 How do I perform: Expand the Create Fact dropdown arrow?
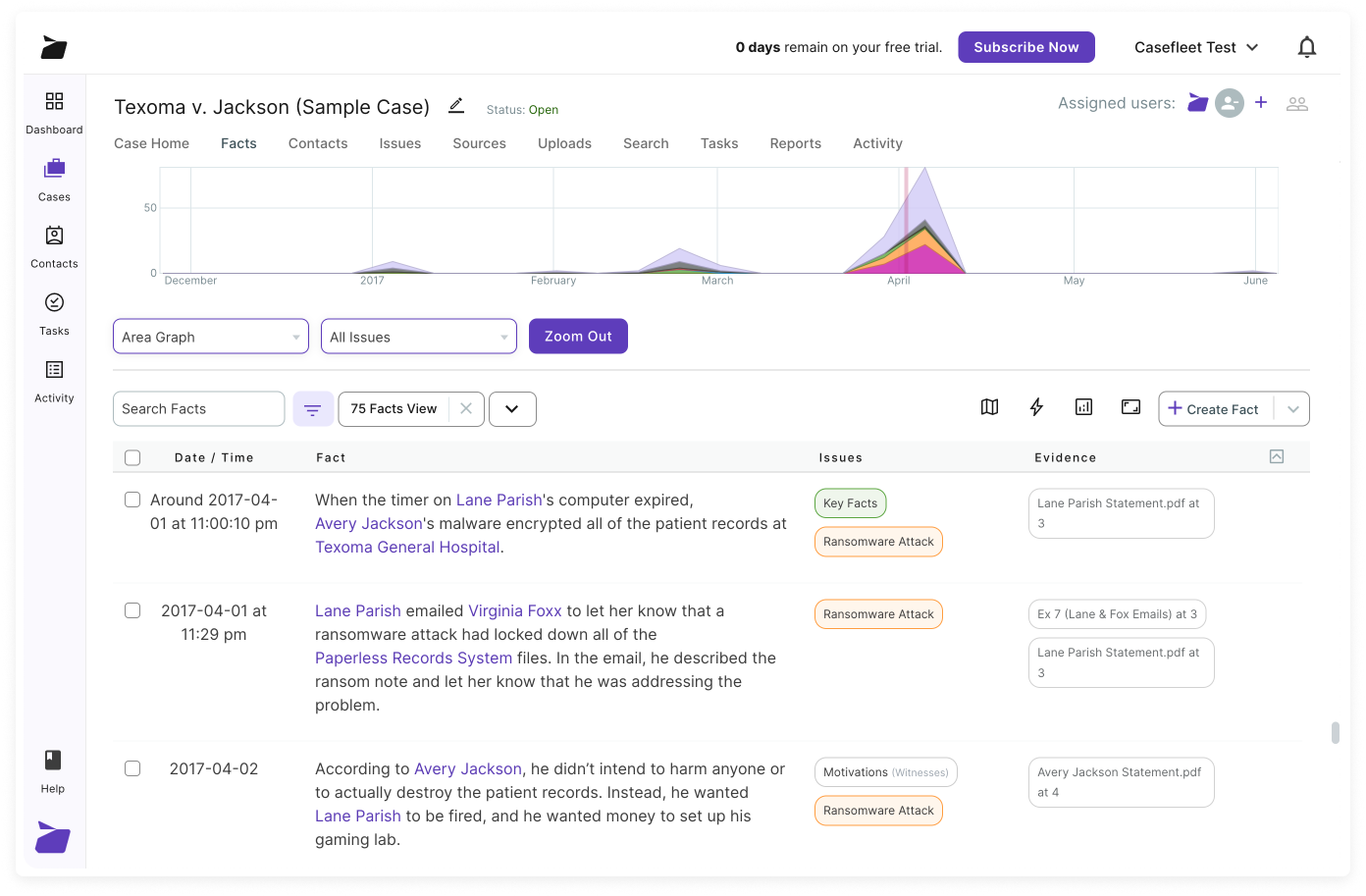click(1293, 408)
